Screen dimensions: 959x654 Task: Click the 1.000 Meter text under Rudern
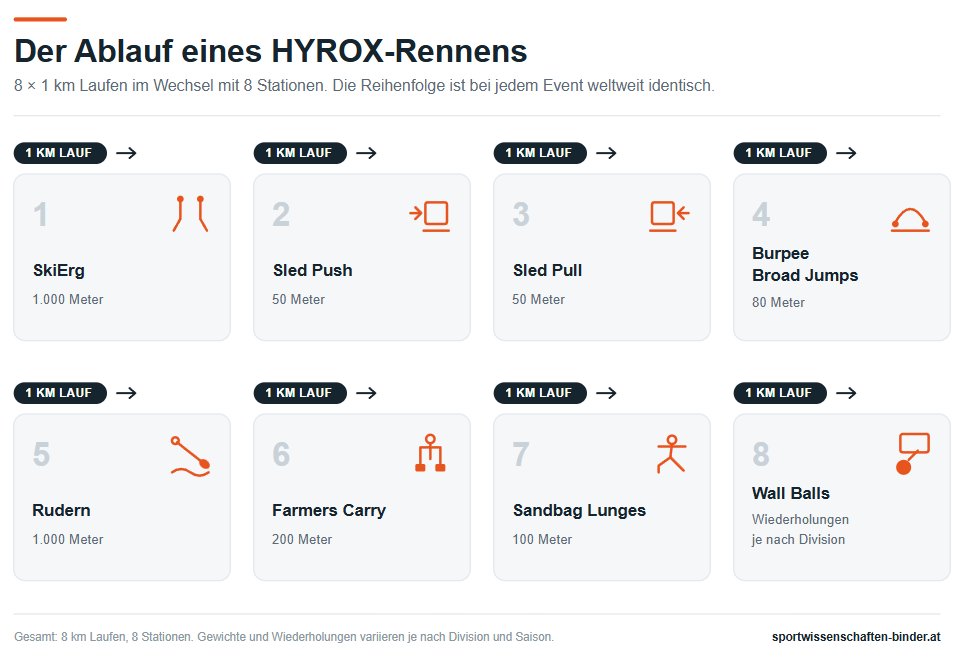click(x=68, y=540)
